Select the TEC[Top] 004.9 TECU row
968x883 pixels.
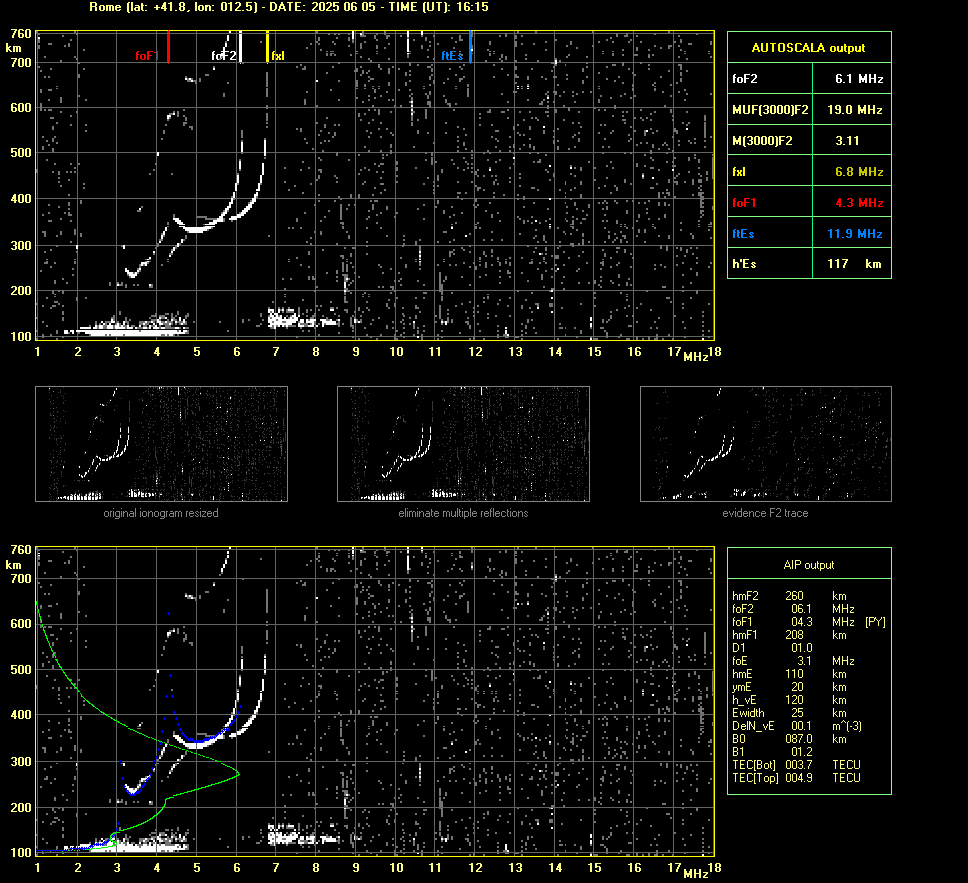796,777
